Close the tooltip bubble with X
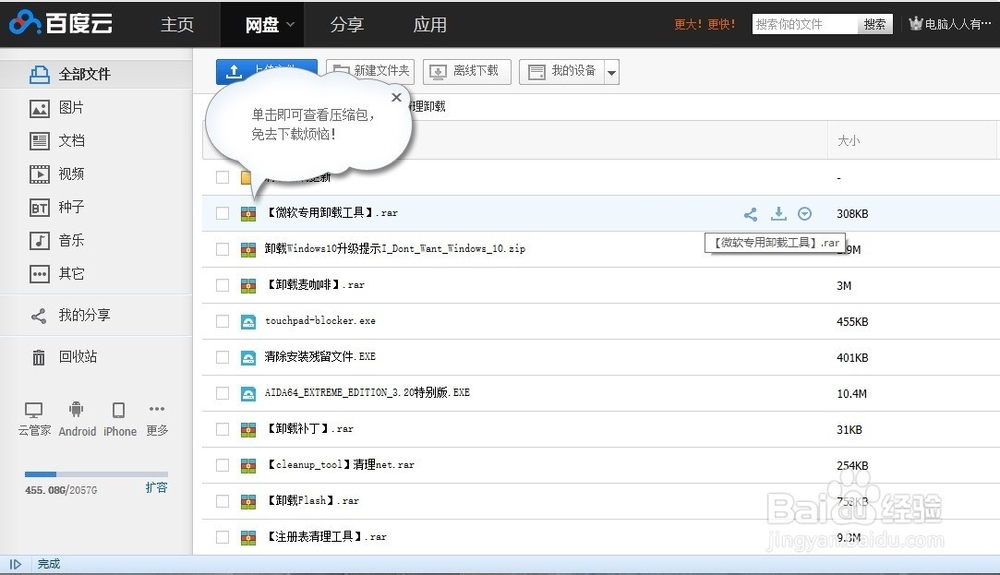Viewport: 1000px width, 575px height. 397,98
